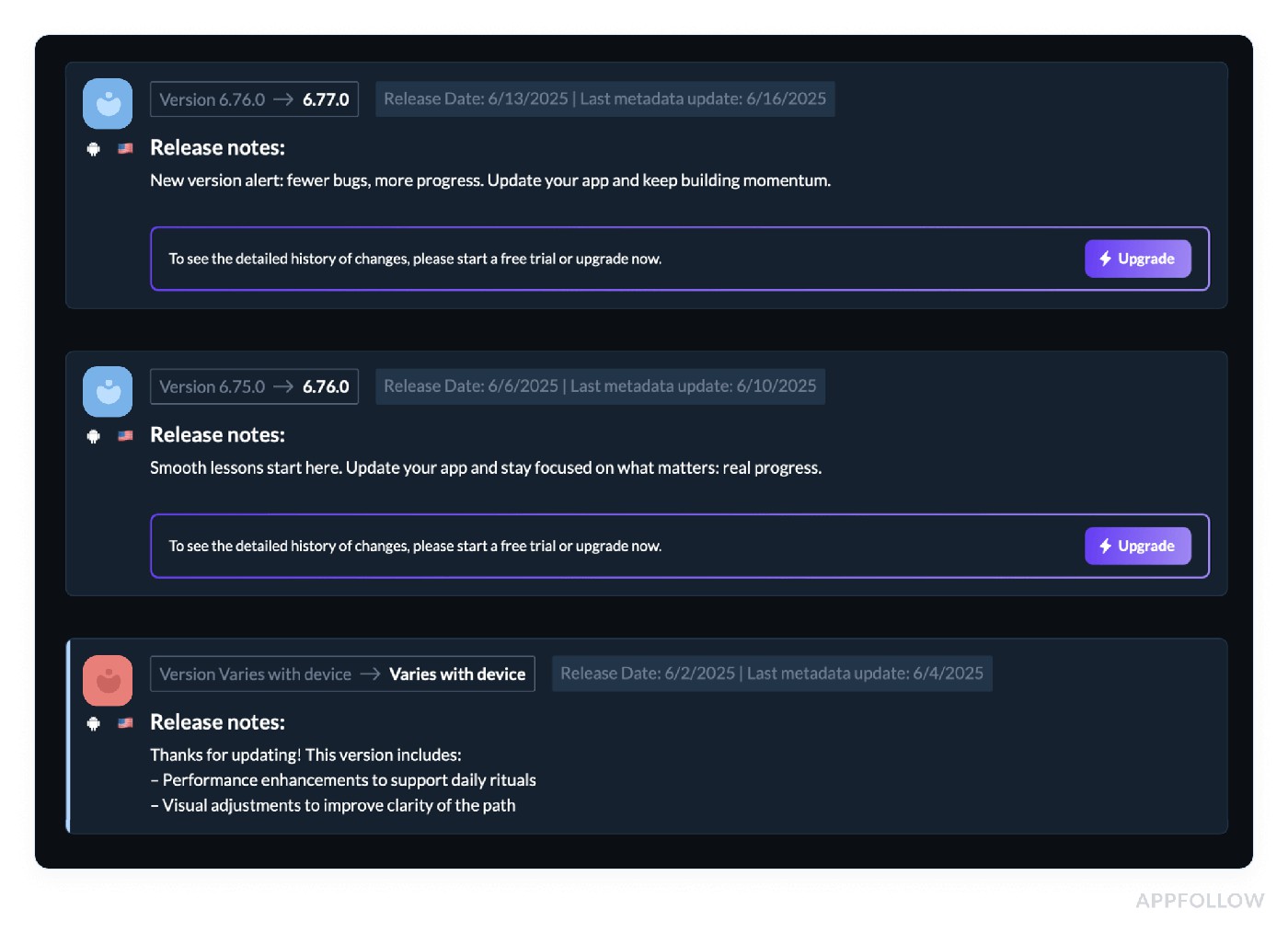Click Upgrade button in the 6.76.0 release card

point(1138,546)
